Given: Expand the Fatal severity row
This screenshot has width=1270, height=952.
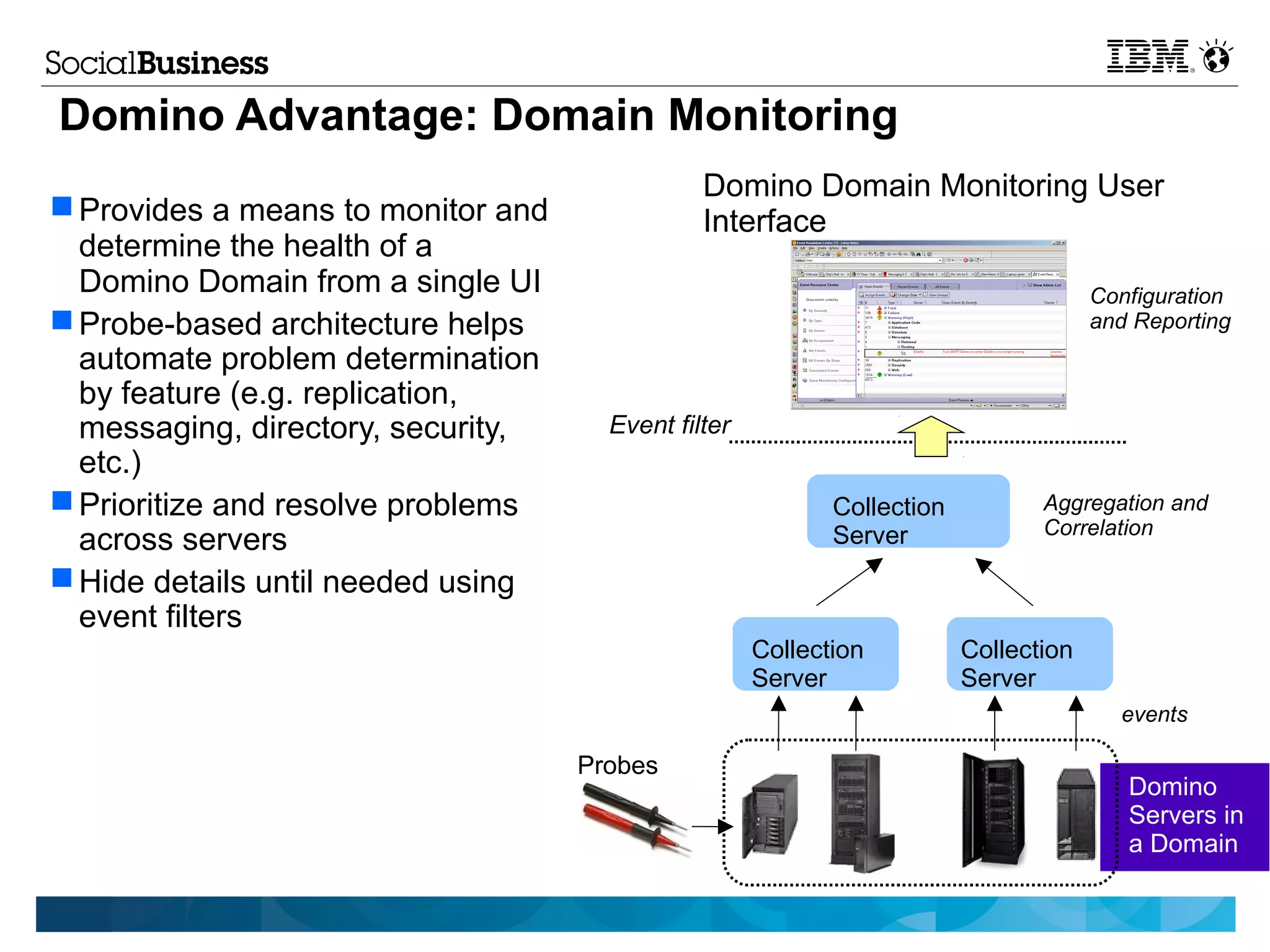Looking at the screenshot, I should pos(885,308).
